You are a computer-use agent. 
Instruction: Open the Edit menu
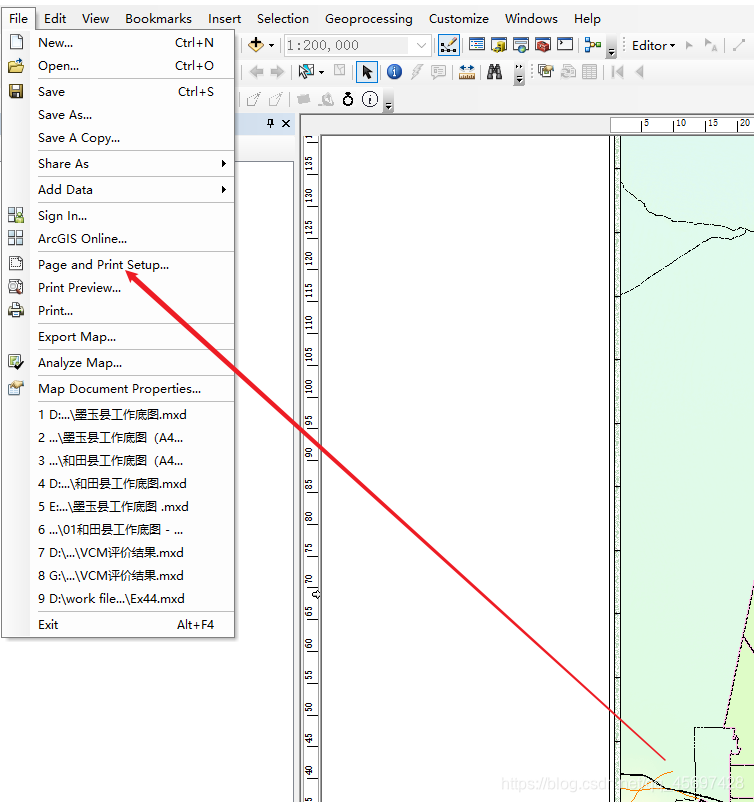[x=55, y=18]
